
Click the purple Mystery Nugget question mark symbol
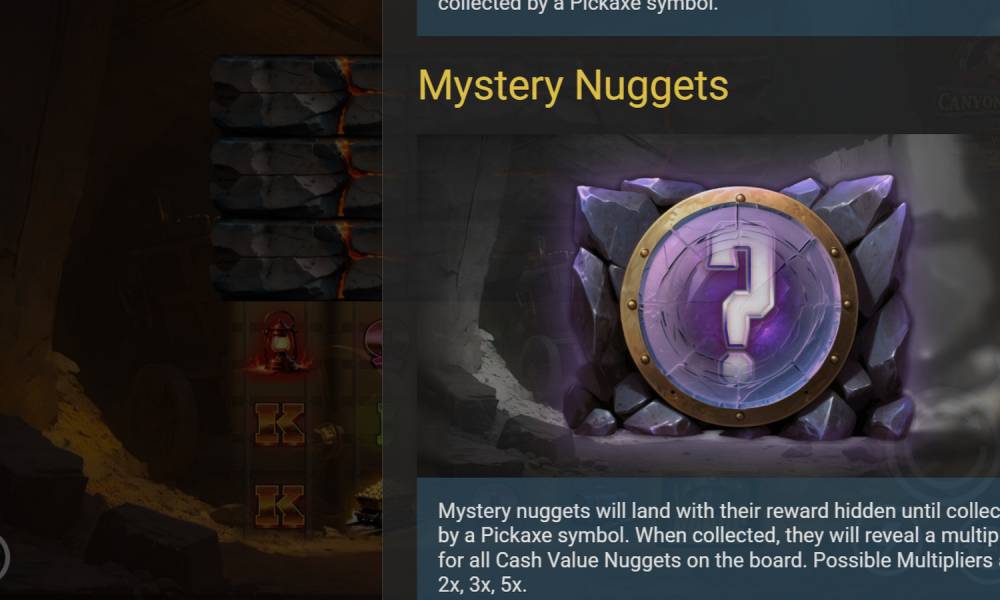coord(739,306)
